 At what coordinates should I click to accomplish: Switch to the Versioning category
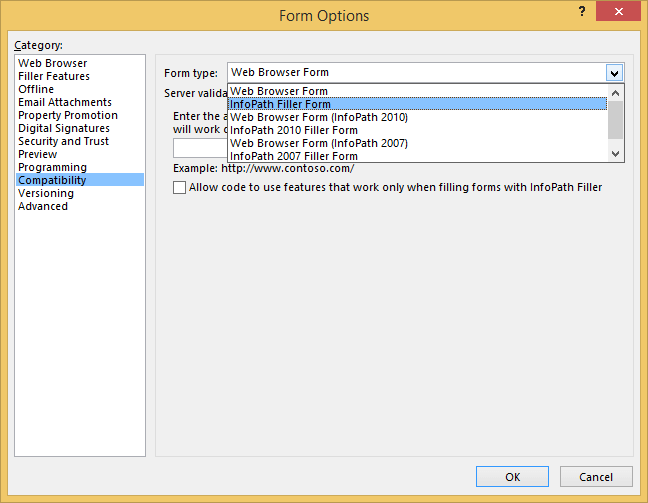[x=46, y=193]
